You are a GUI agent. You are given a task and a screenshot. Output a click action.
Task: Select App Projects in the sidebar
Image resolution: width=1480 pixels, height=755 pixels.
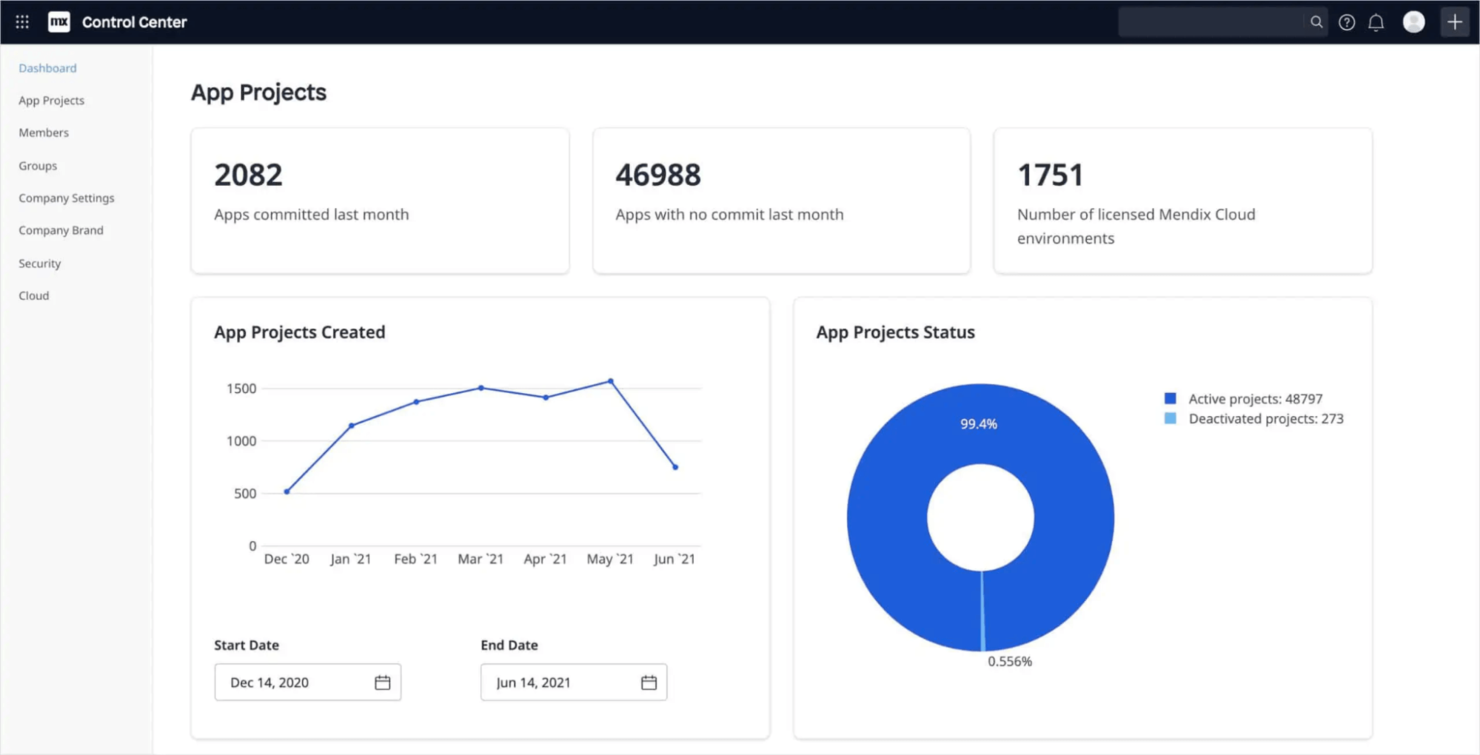click(x=51, y=100)
